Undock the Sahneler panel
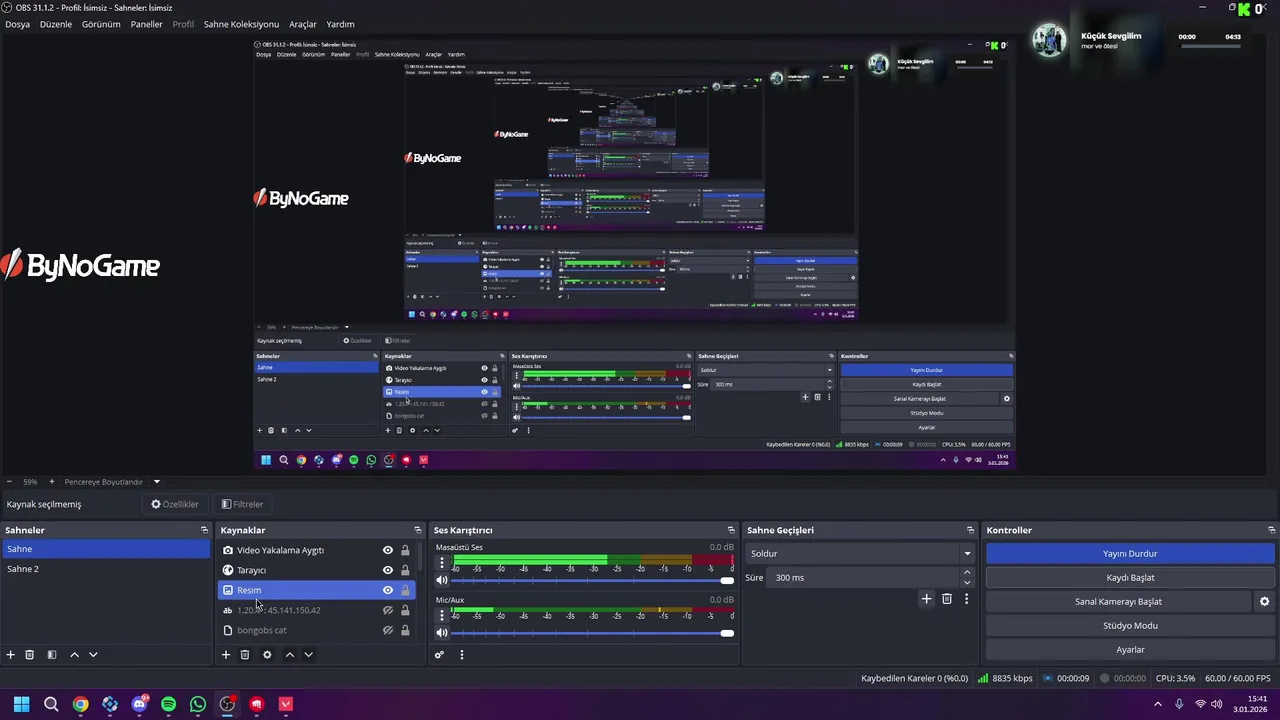Viewport: 1280px width, 720px height. click(x=204, y=530)
